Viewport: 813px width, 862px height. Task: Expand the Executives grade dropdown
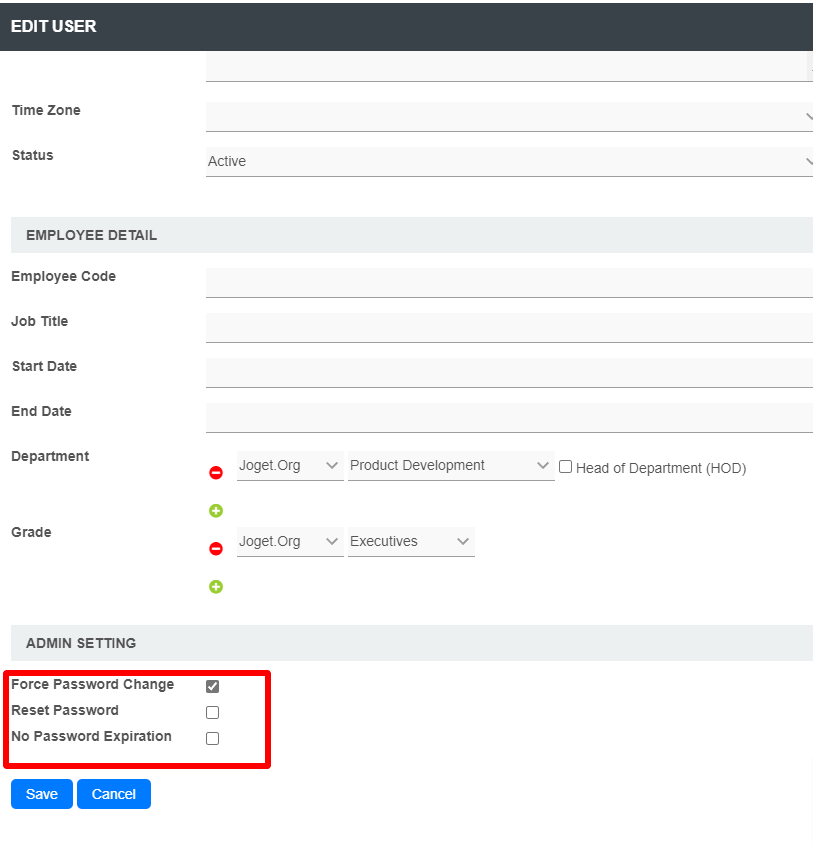tap(411, 541)
